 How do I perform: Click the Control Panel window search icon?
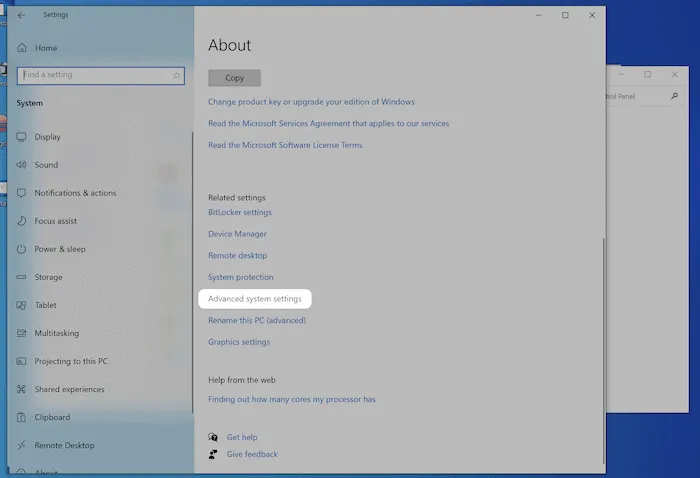tap(674, 96)
